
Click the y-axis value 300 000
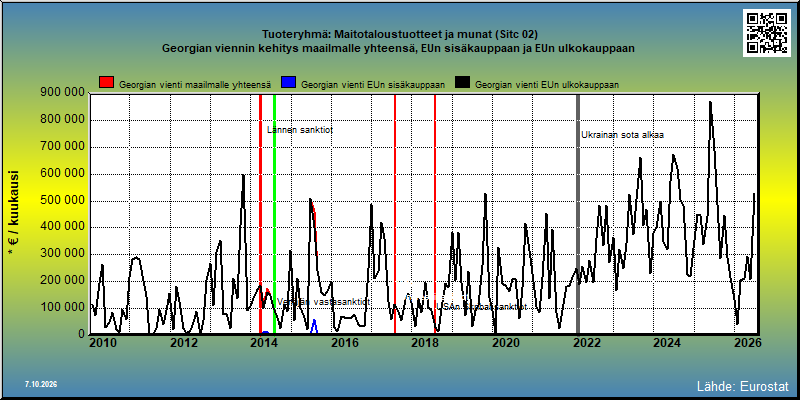pos(62,254)
